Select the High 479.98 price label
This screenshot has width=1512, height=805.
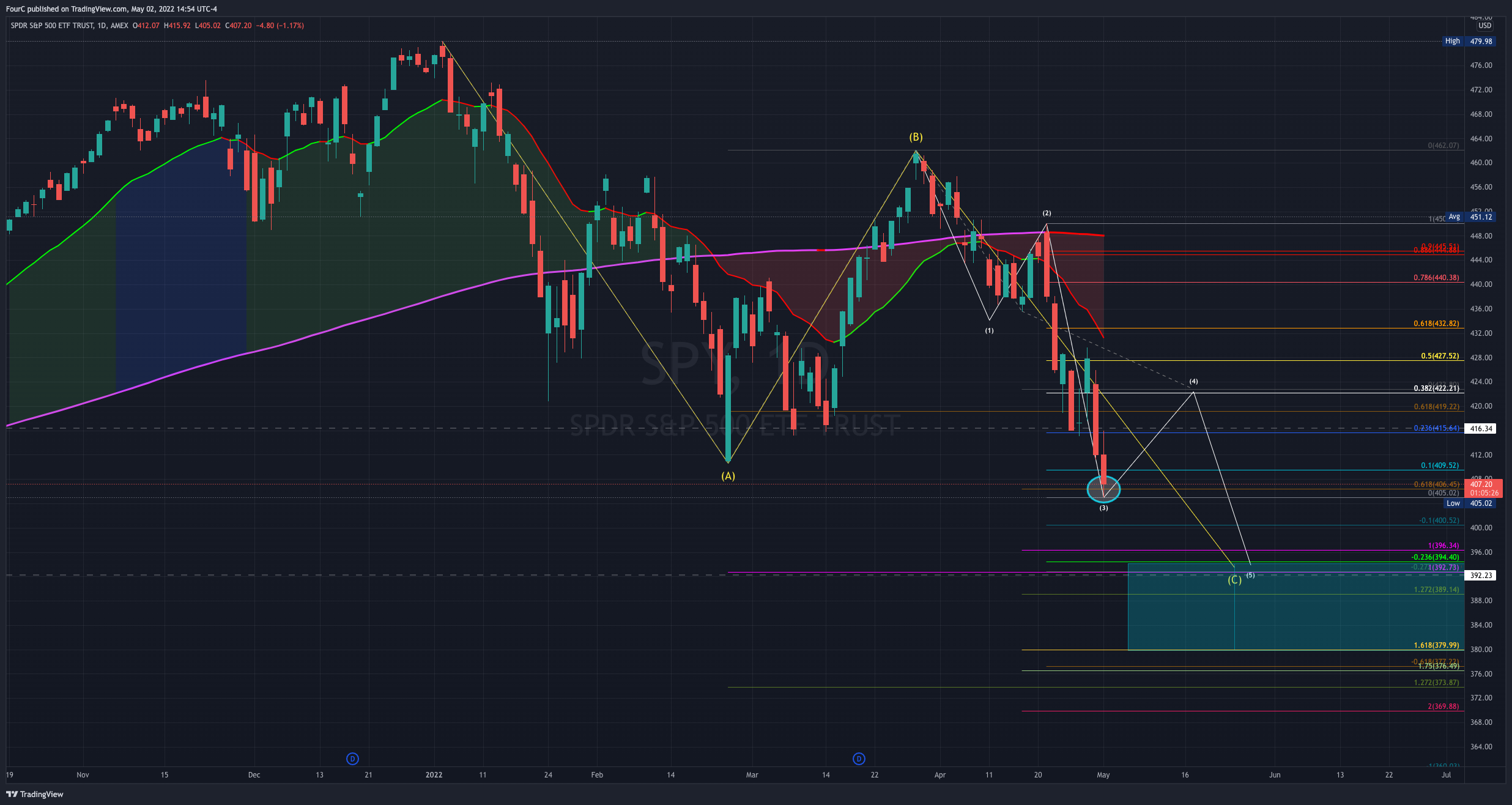(x=1468, y=41)
